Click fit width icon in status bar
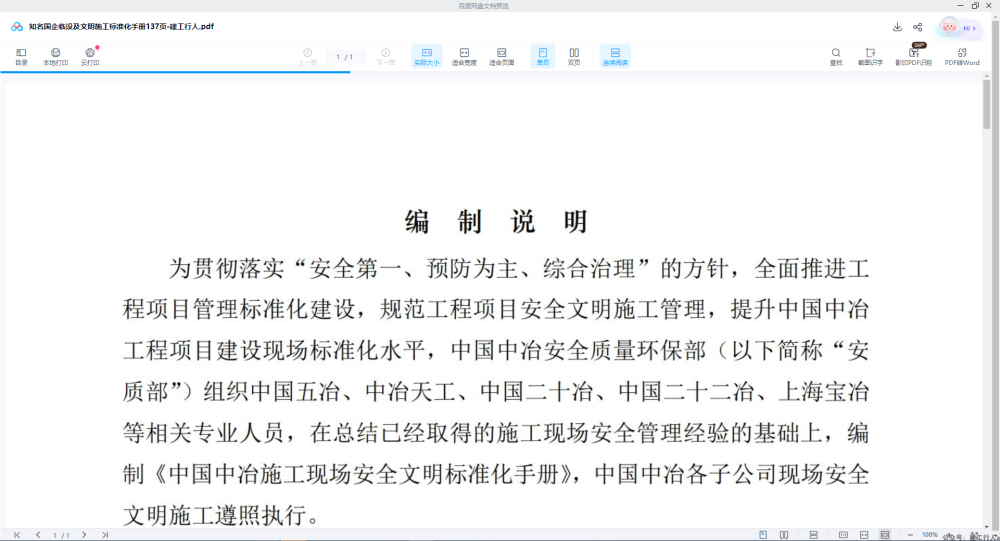This screenshot has width=1000, height=541. 864,535
